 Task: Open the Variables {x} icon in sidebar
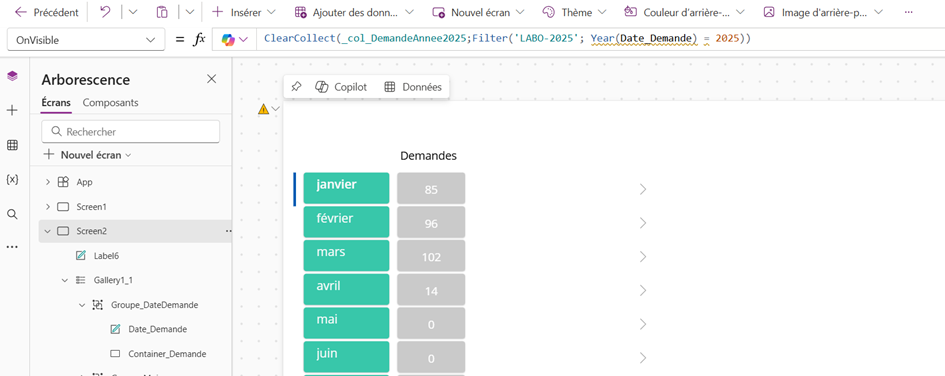click(x=12, y=179)
